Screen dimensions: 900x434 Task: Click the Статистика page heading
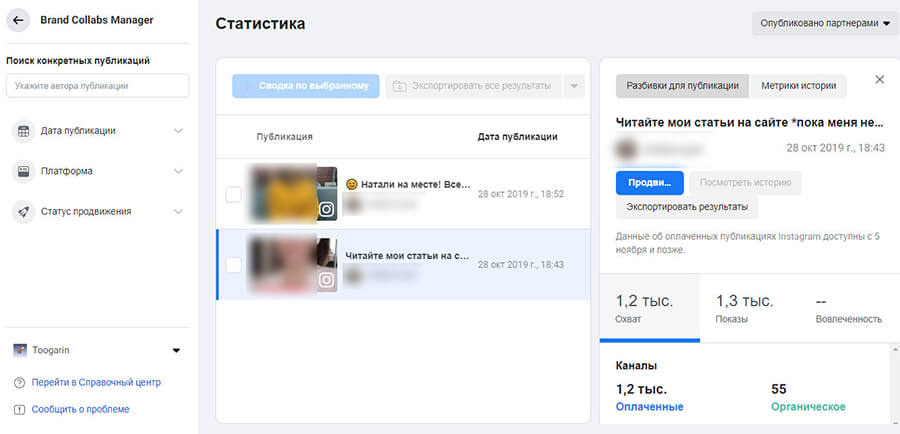pyautogui.click(x=261, y=24)
